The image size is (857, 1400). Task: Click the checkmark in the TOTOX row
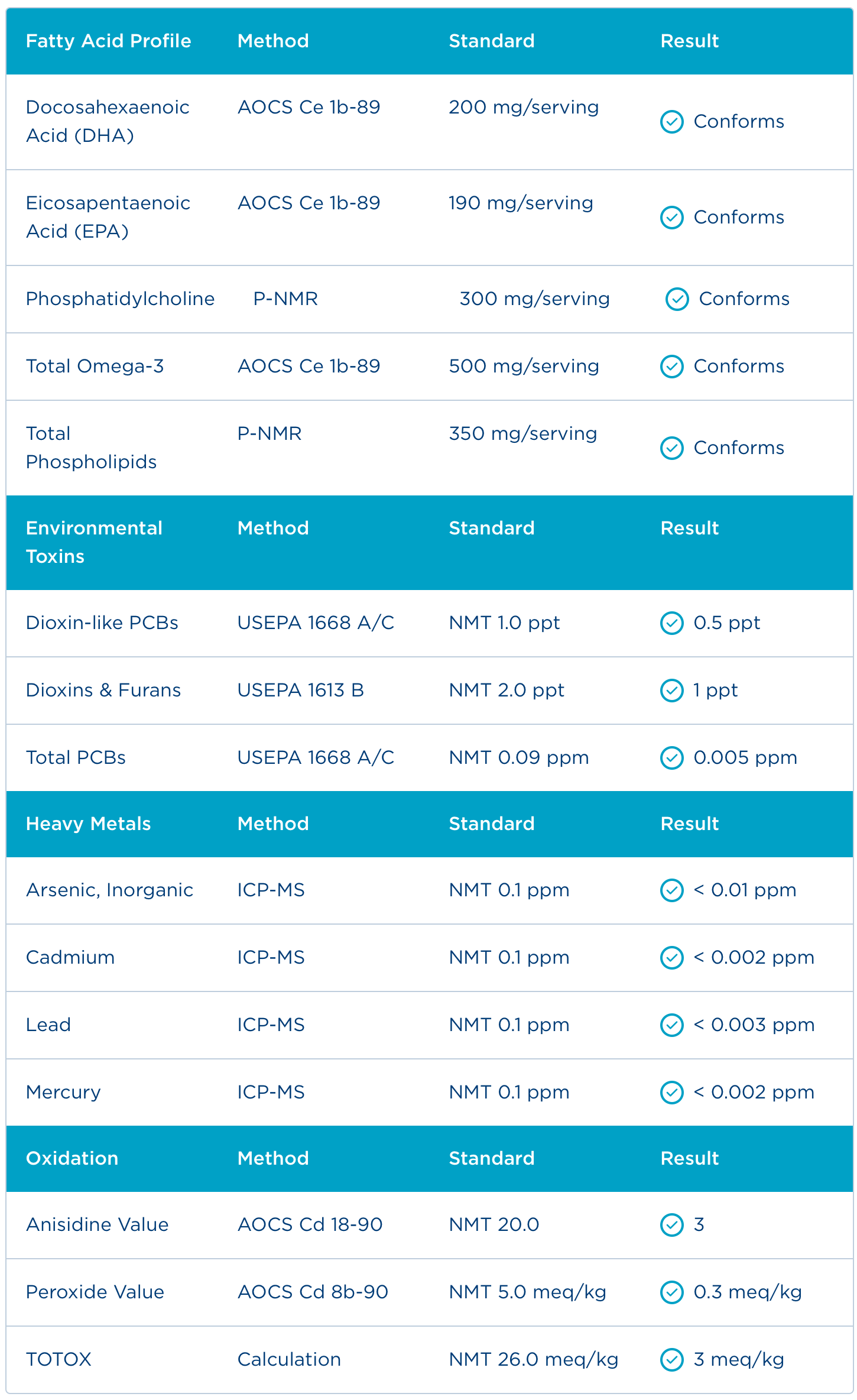point(671,1360)
